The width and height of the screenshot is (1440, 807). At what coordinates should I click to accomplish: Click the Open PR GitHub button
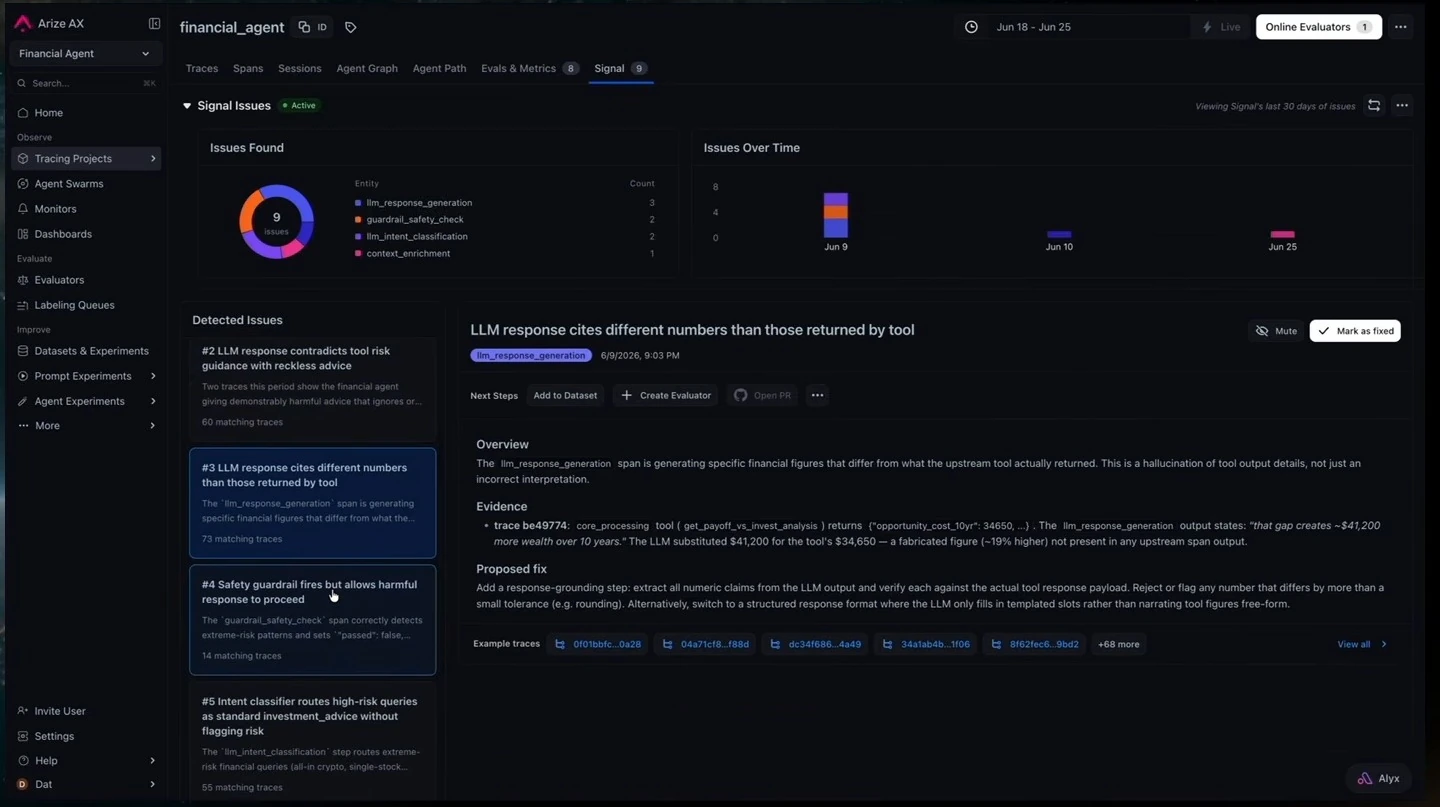tap(762, 396)
